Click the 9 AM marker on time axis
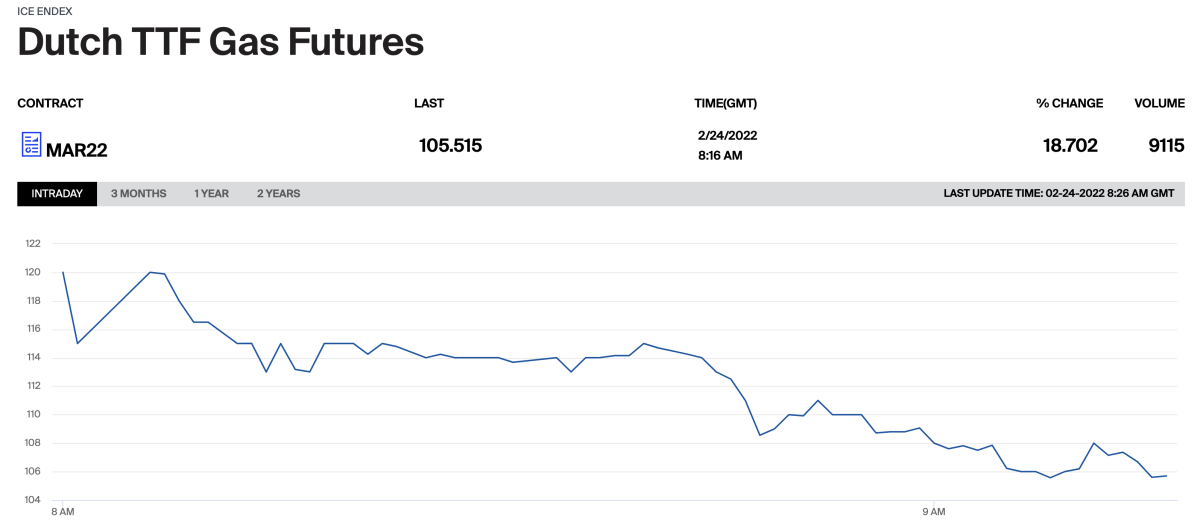1200x526 pixels. coord(933,512)
